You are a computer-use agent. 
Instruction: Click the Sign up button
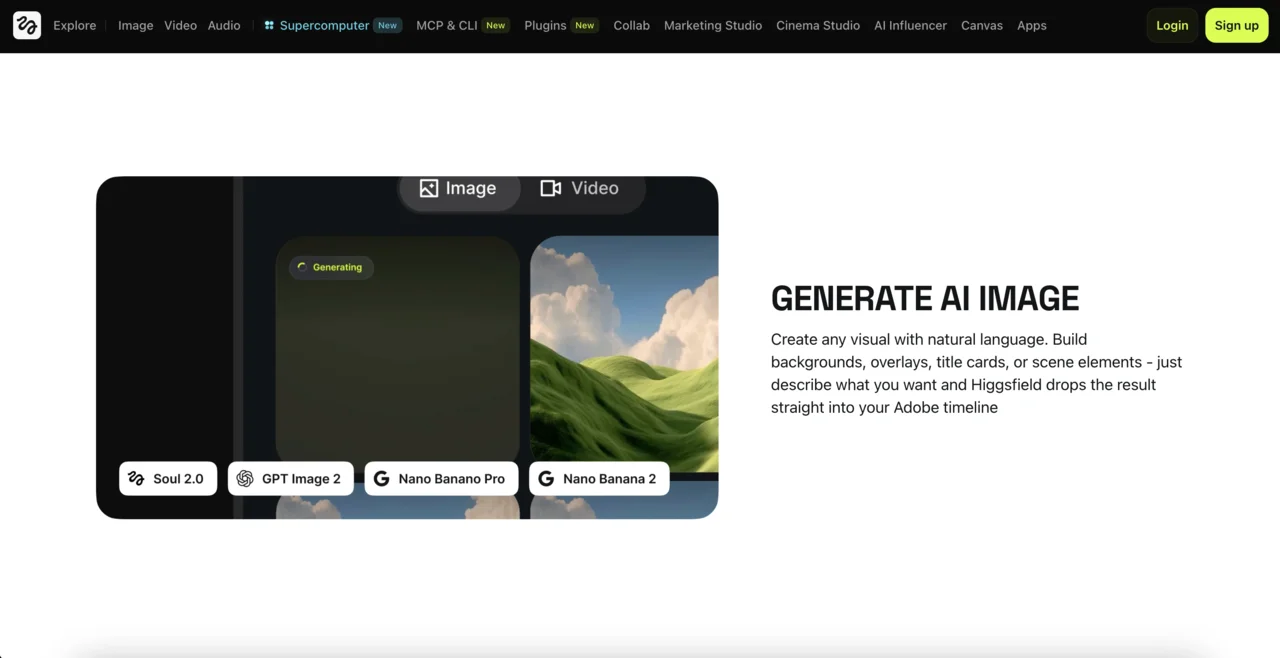tap(1237, 26)
